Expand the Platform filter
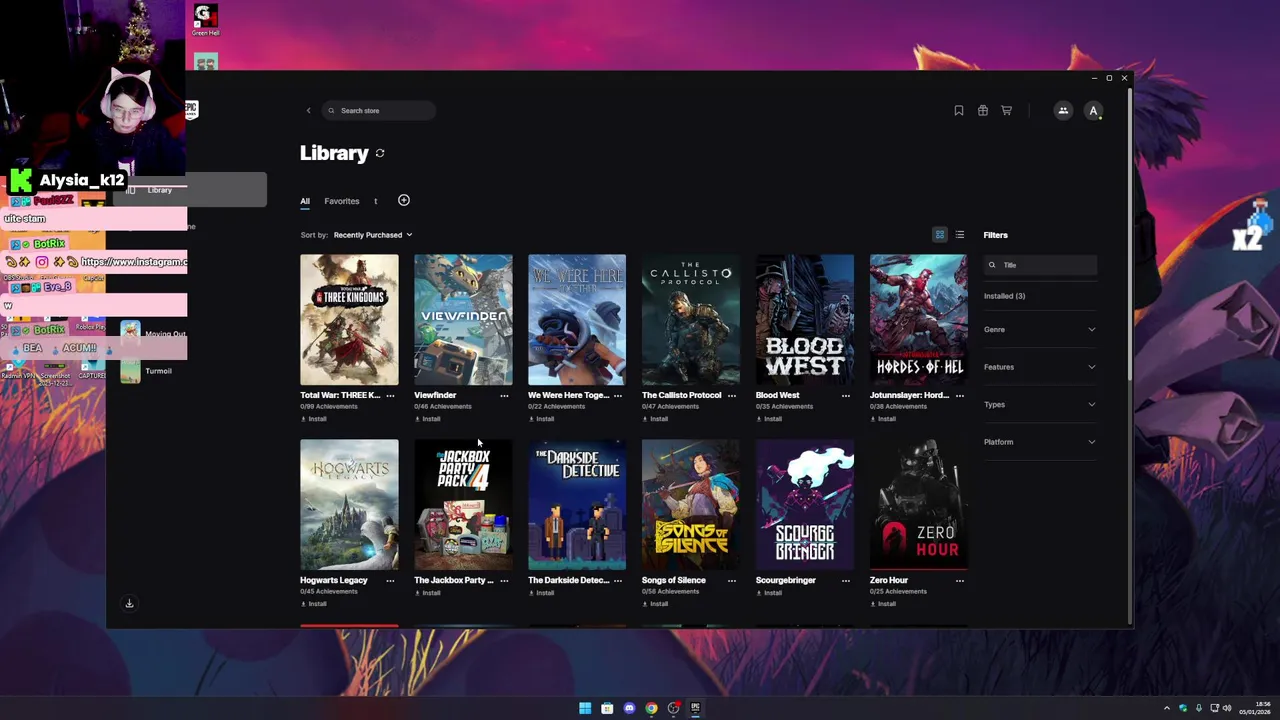Viewport: 1280px width, 720px height. [x=1040, y=442]
